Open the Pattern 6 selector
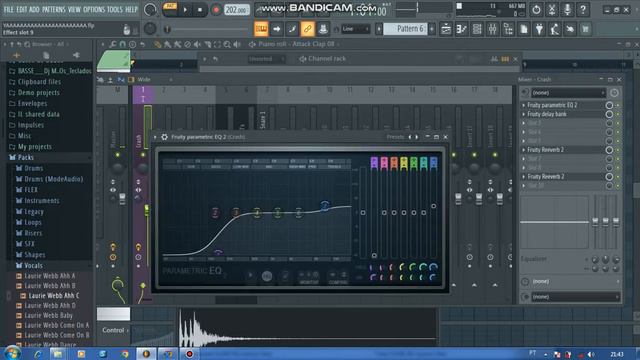The width and height of the screenshot is (640, 360). [406, 29]
